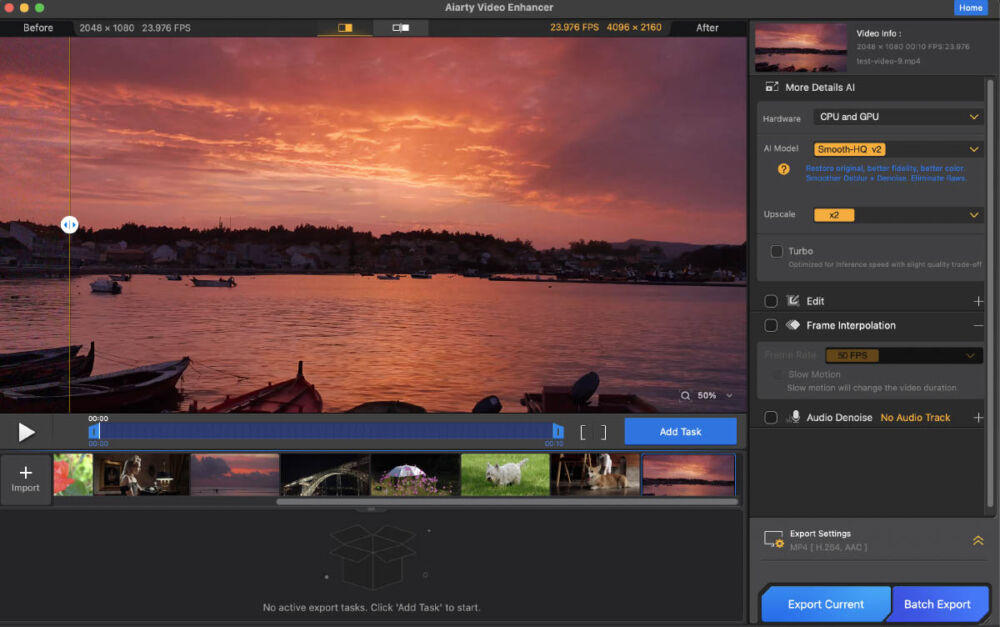Viewport: 1000px width, 627px height.
Task: Click the trim end bracket icon
Action: point(603,432)
